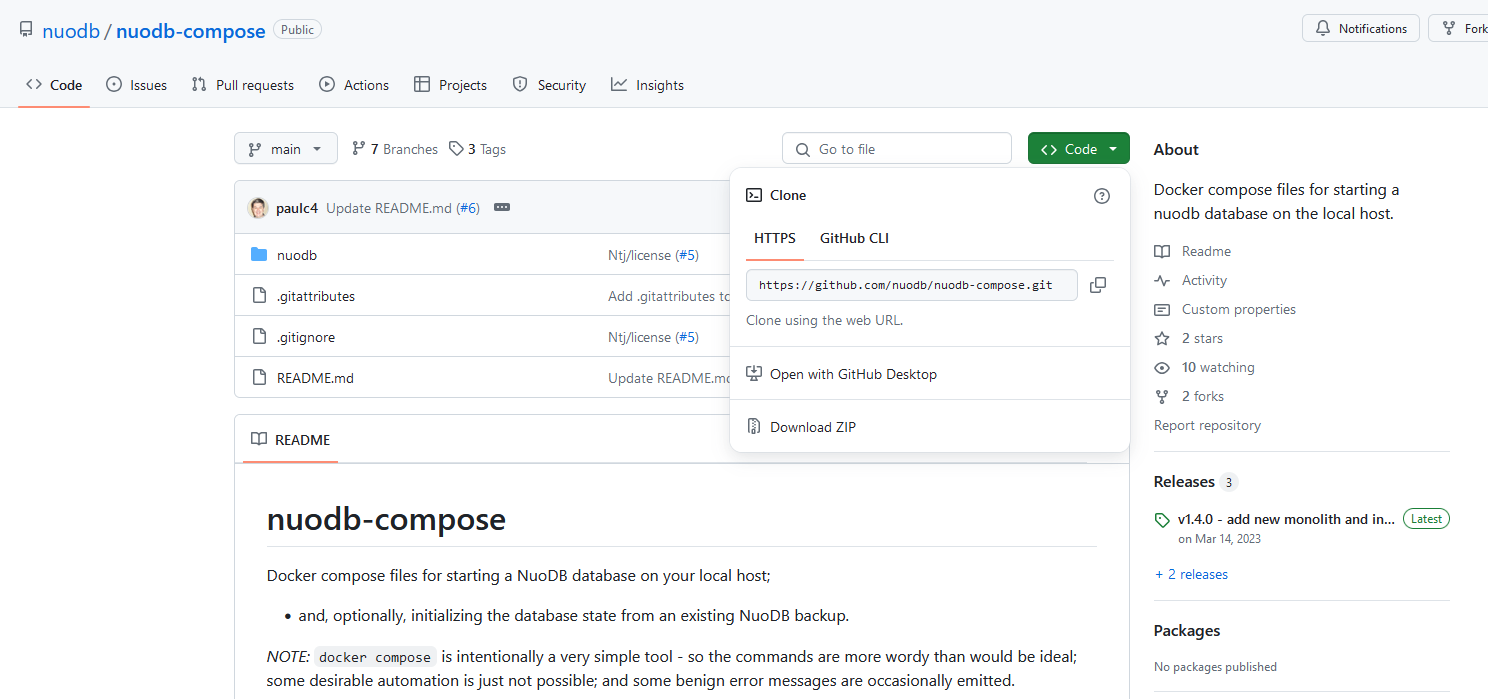The width and height of the screenshot is (1488, 699).
Task: Switch to the Insights tab
Action: [x=647, y=85]
